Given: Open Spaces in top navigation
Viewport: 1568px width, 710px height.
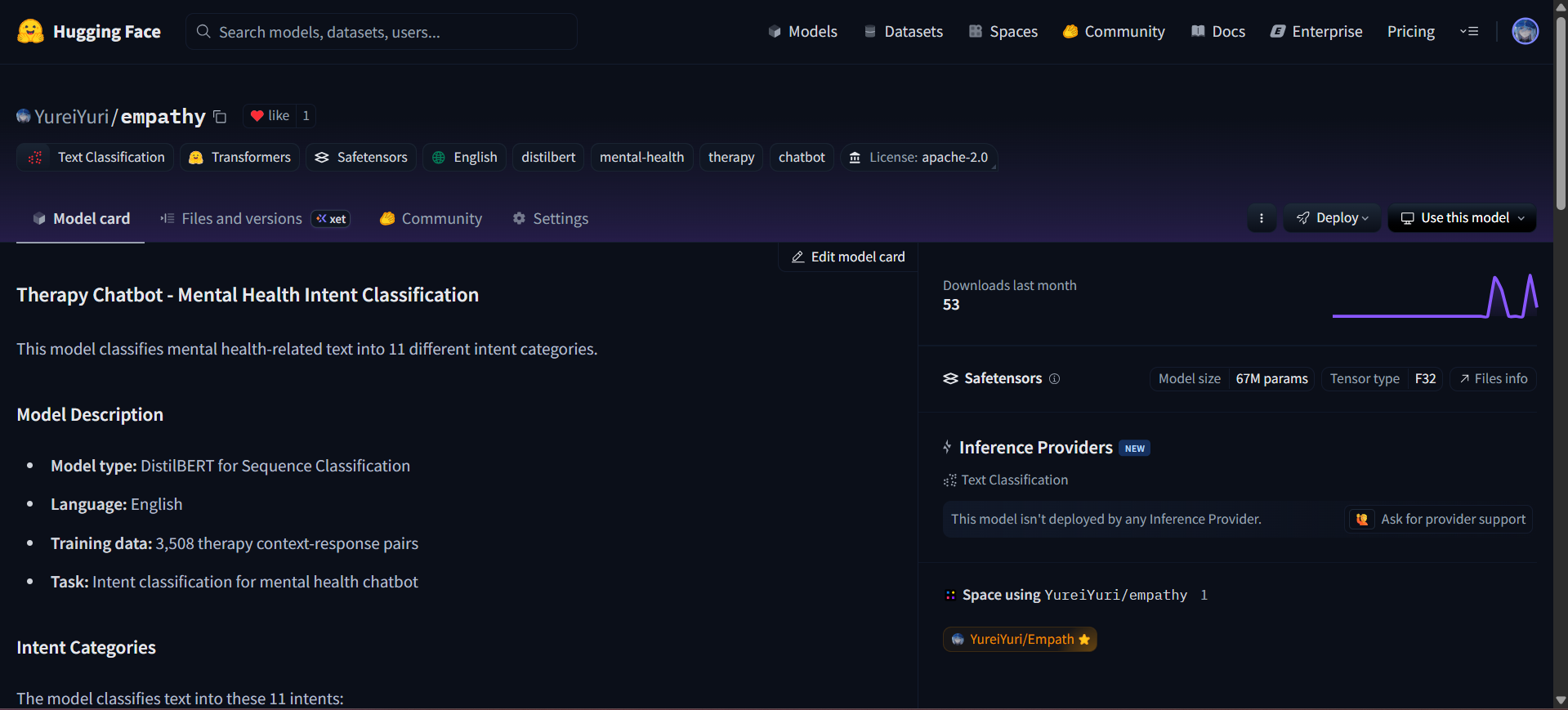Looking at the screenshot, I should (x=1003, y=32).
